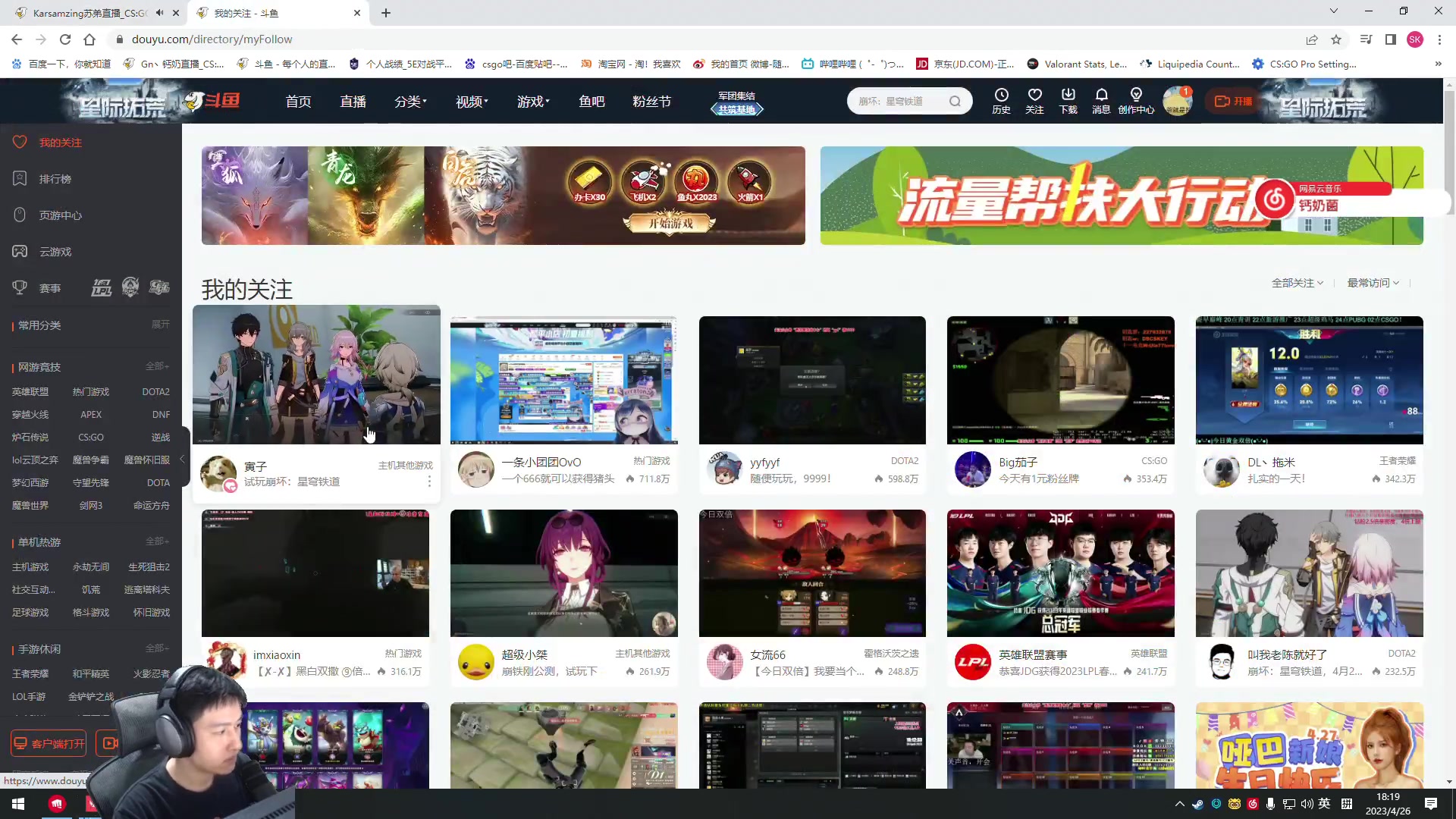1456x819 pixels.
Task: Show all 网游竞技 categories
Action: coord(157,366)
